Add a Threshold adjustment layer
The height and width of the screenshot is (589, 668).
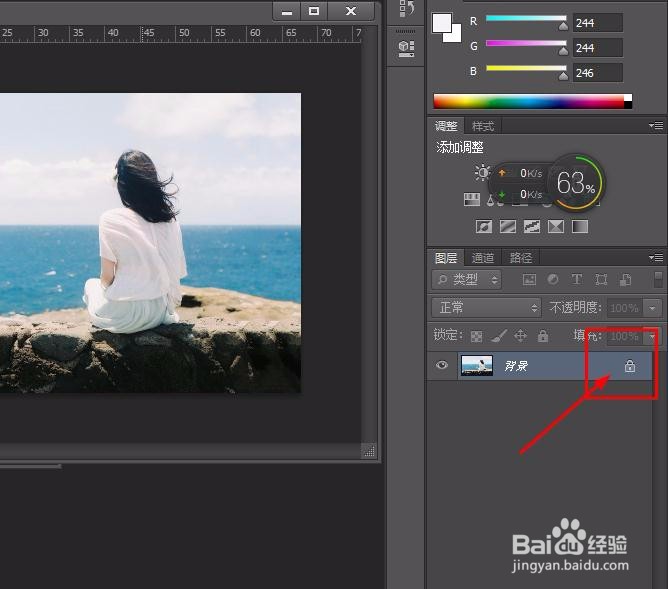tap(532, 227)
